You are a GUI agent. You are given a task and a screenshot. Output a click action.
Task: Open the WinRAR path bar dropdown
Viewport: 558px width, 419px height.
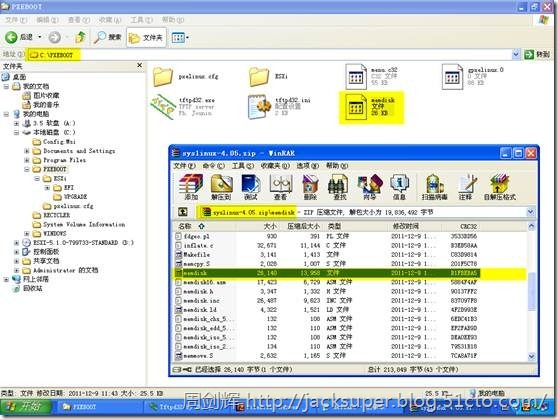(531, 212)
